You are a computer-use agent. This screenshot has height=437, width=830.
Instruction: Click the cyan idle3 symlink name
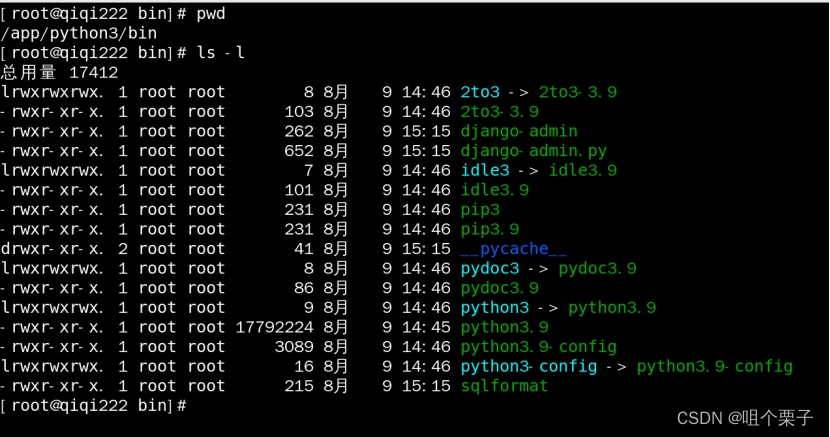point(485,170)
